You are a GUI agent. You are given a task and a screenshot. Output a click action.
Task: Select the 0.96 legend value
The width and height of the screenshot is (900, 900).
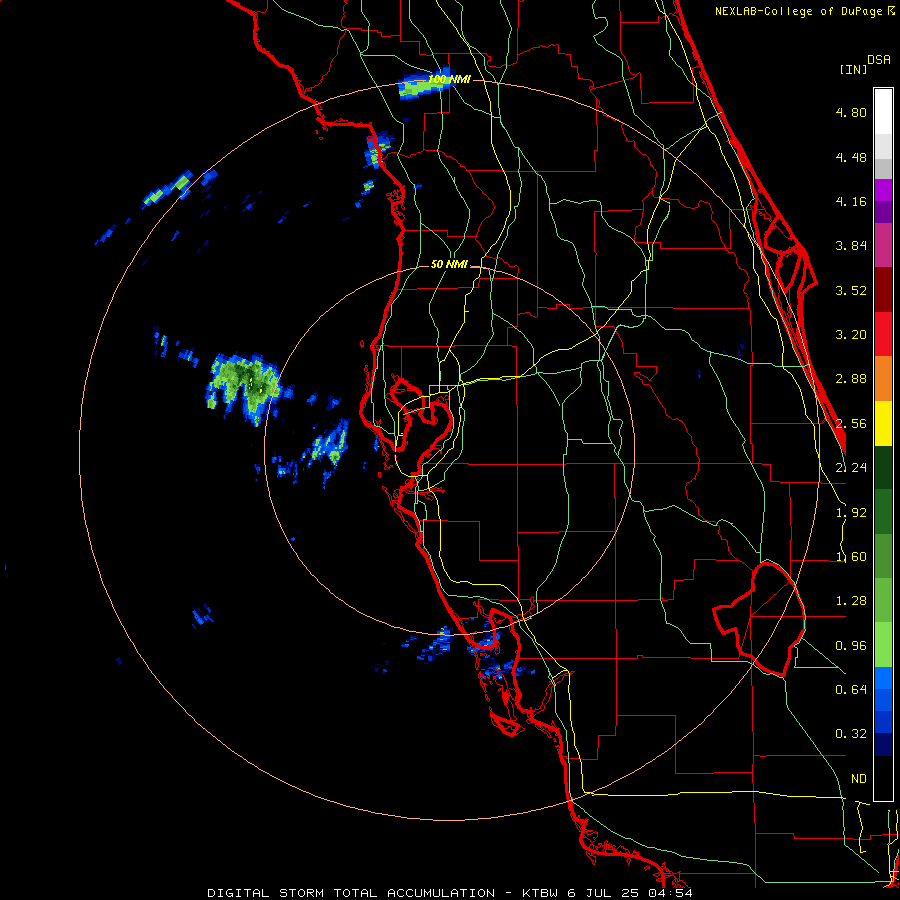(x=851, y=646)
